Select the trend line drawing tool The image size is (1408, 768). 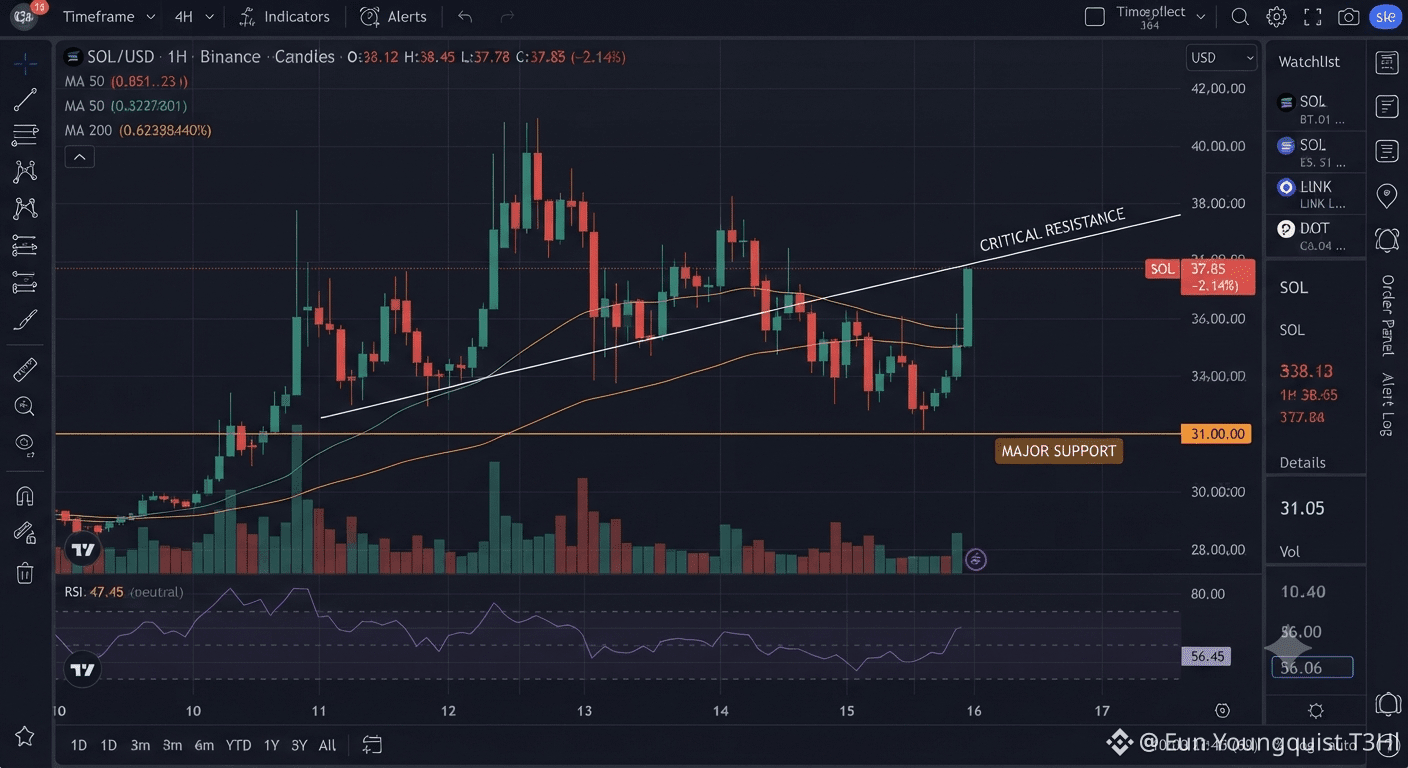pyautogui.click(x=25, y=99)
